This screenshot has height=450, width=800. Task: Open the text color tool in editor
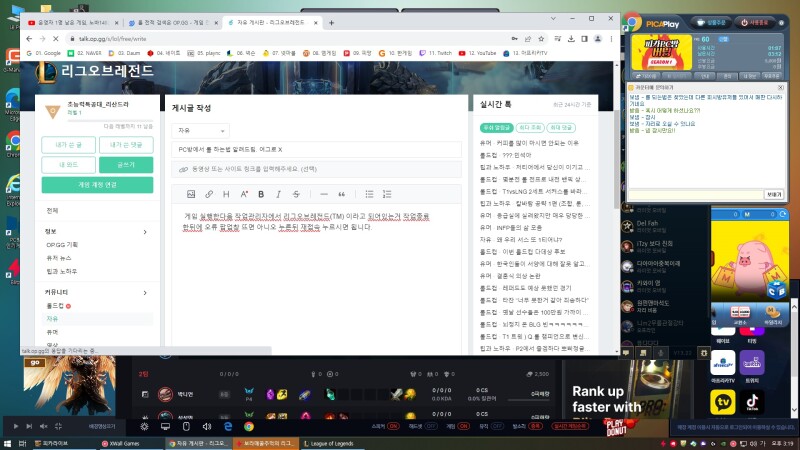coord(244,194)
